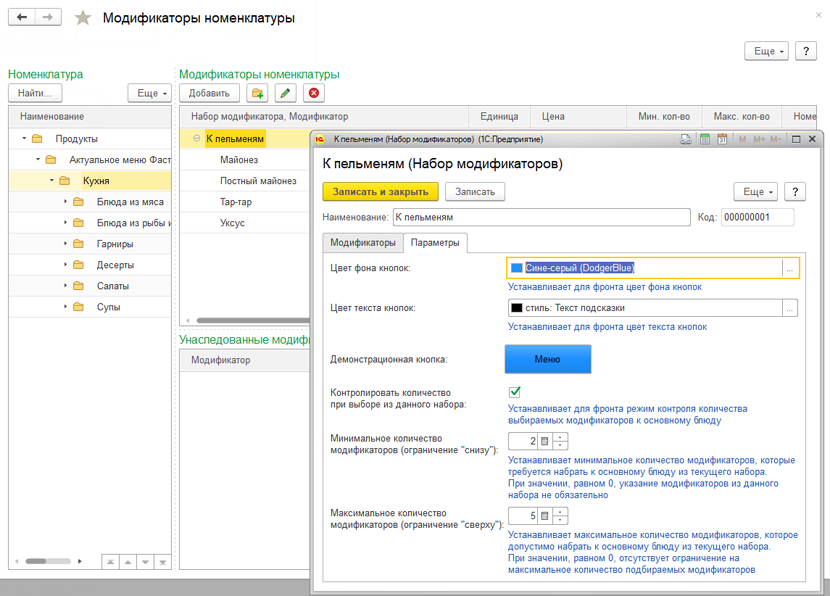Open the calendar icon in dialog titlebar

(722, 140)
